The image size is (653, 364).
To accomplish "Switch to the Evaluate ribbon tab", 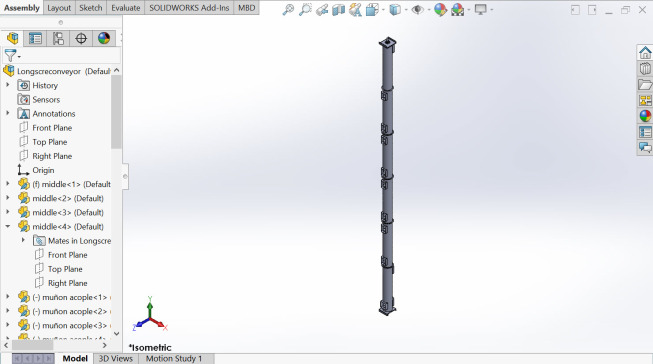I will click(x=125, y=7).
